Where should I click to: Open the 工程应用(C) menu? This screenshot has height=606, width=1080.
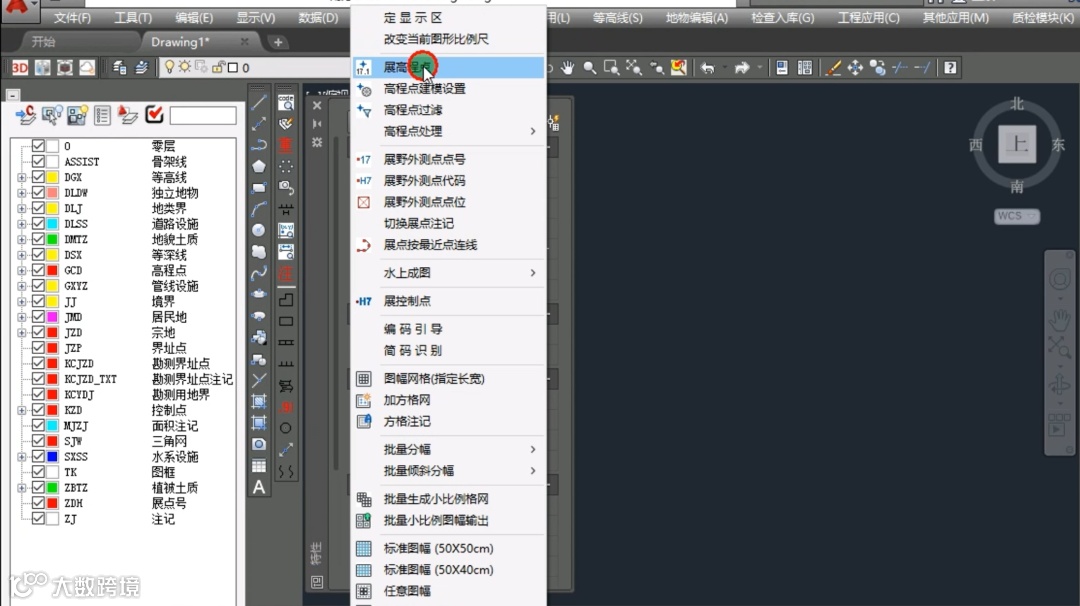coord(869,18)
